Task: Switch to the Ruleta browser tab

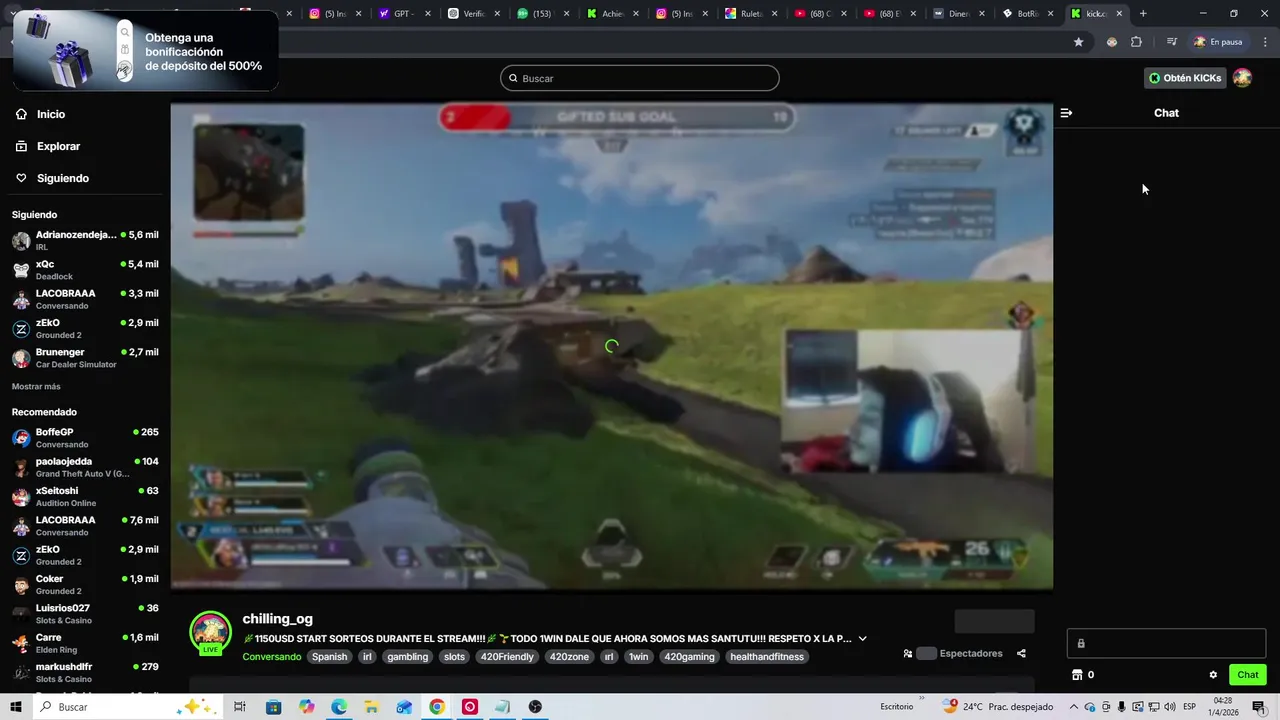Action: (752, 14)
